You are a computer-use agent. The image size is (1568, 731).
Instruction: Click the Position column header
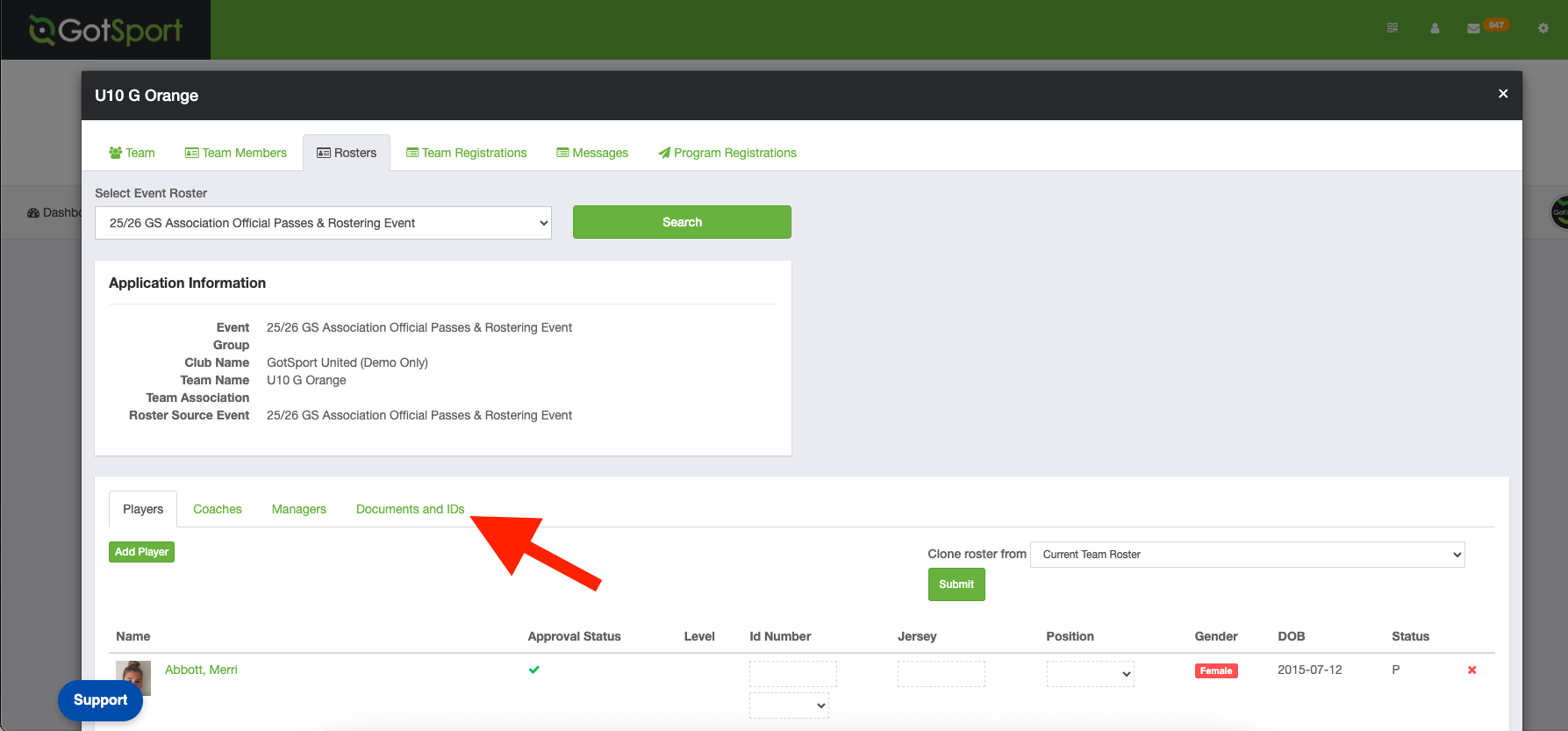click(1070, 636)
